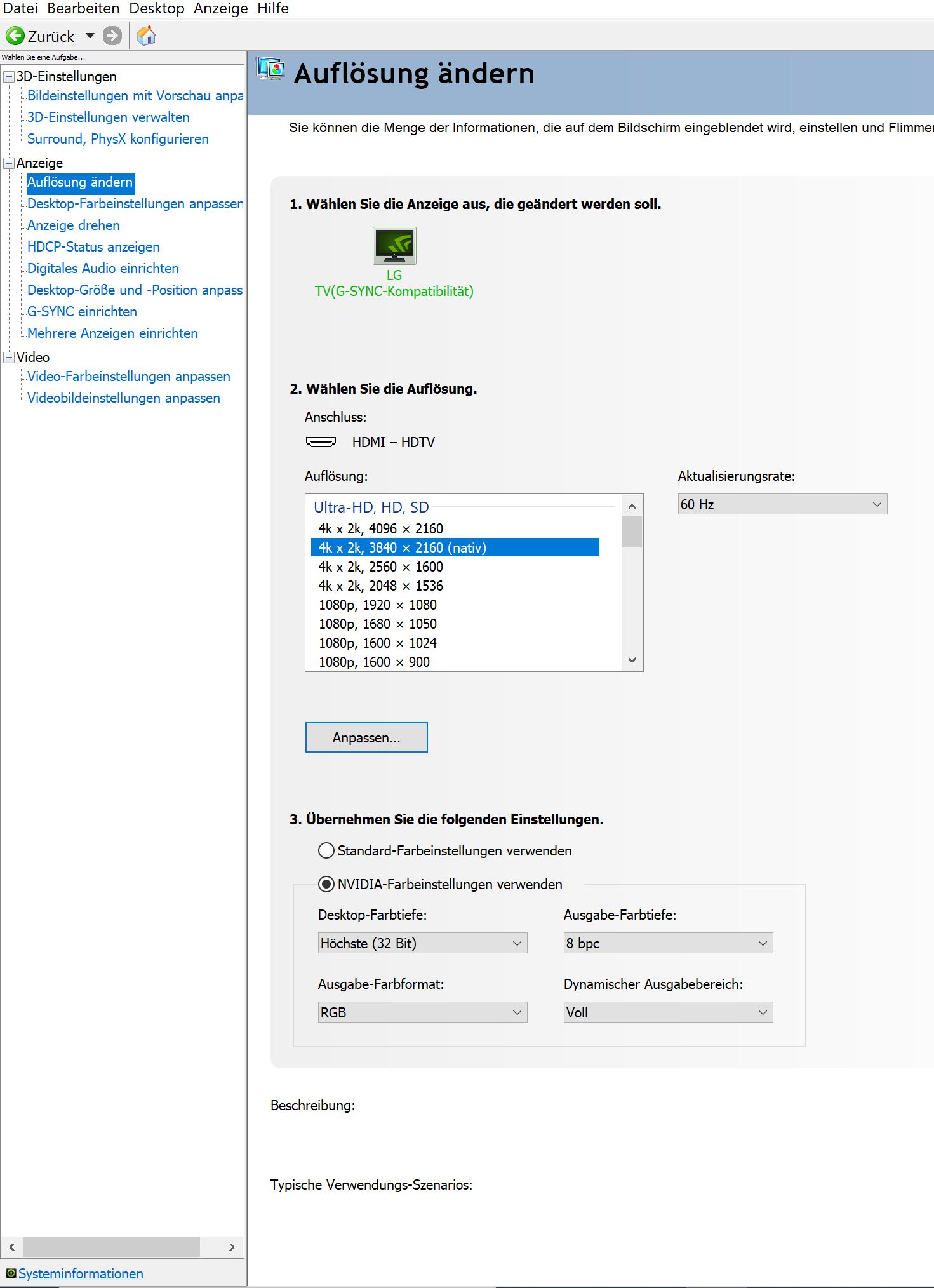
Task: Click resolution list scroll up arrow
Action: click(632, 506)
